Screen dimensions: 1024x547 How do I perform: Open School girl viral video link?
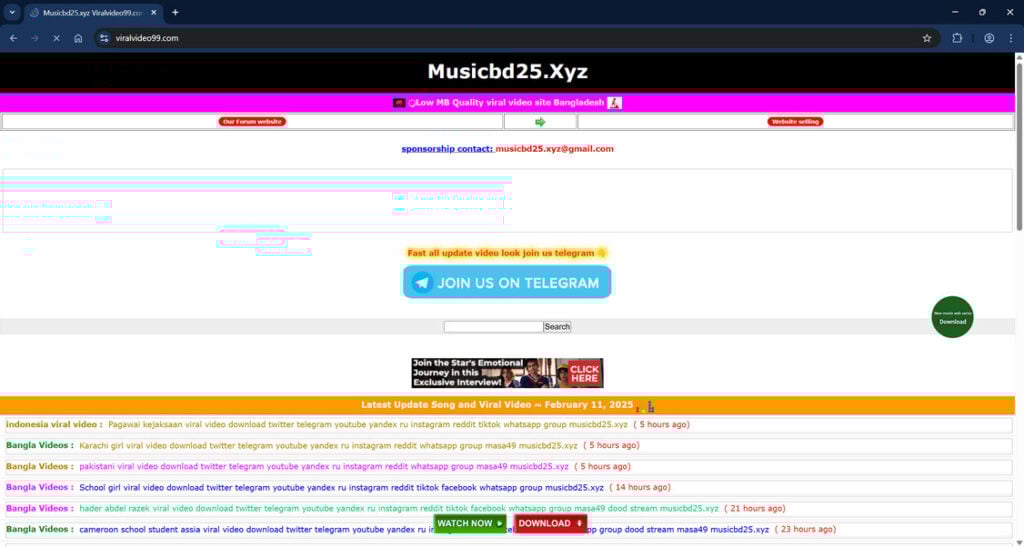[342, 488]
